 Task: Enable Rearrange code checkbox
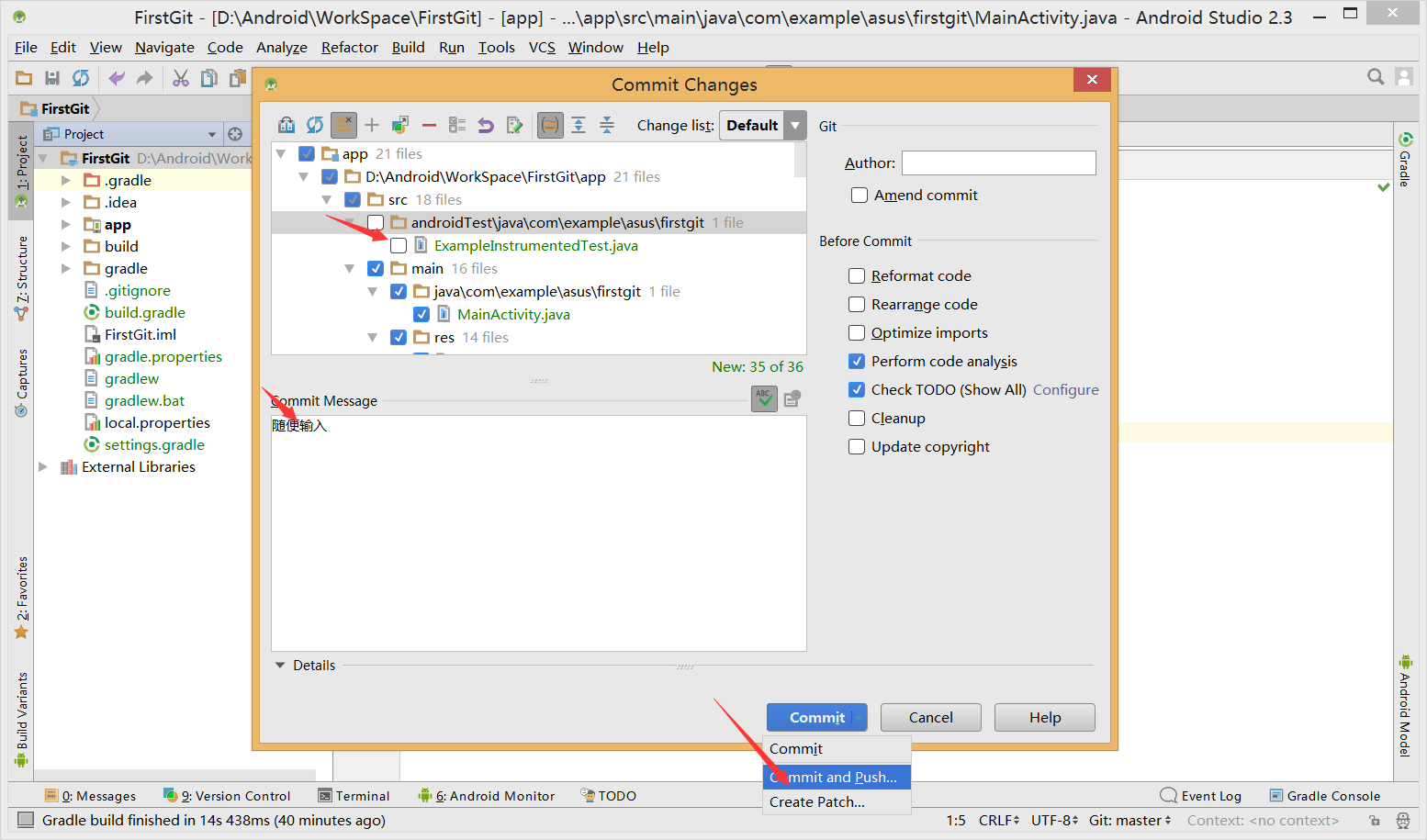[x=857, y=305]
